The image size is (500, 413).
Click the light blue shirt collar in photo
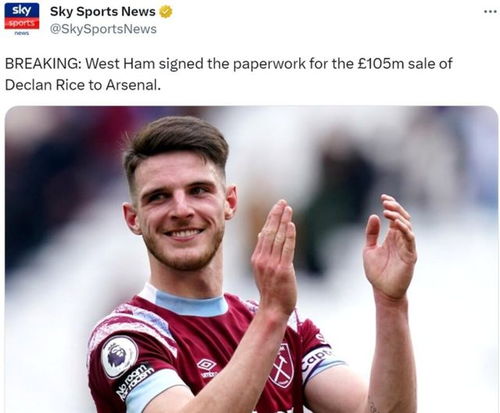[188, 303]
